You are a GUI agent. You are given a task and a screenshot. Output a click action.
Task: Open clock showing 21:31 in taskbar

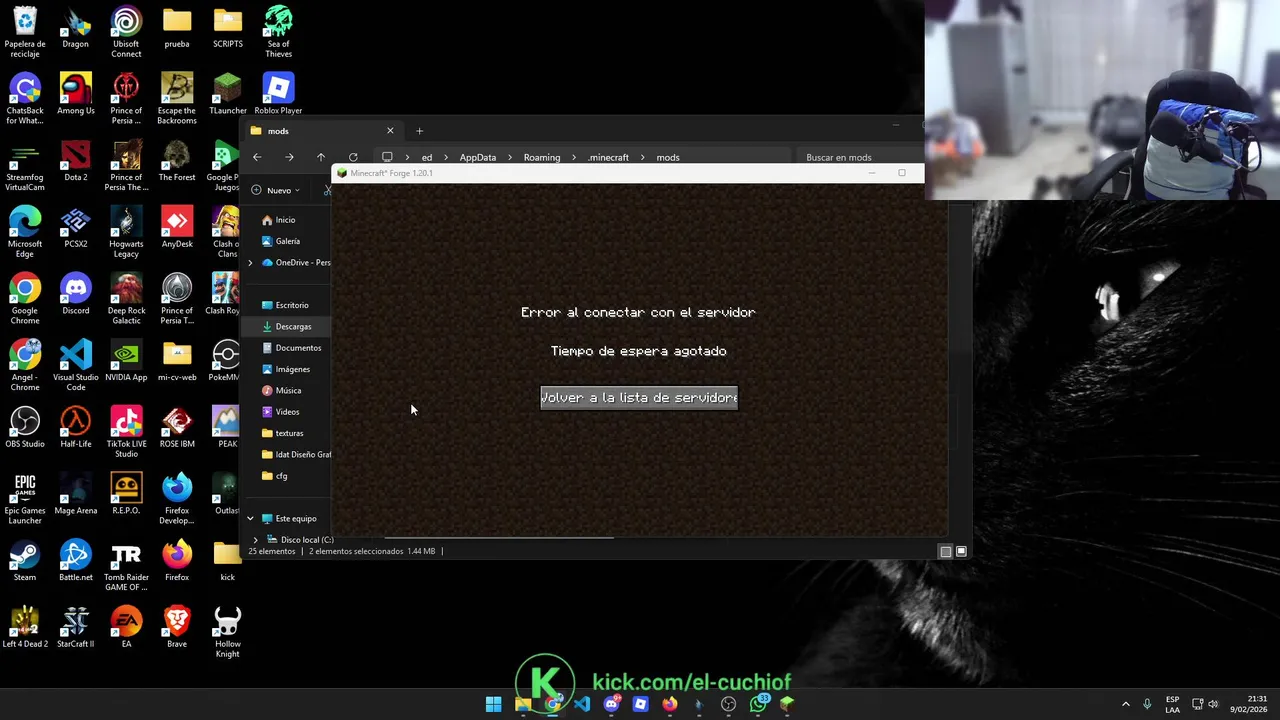pyautogui.click(x=1249, y=704)
